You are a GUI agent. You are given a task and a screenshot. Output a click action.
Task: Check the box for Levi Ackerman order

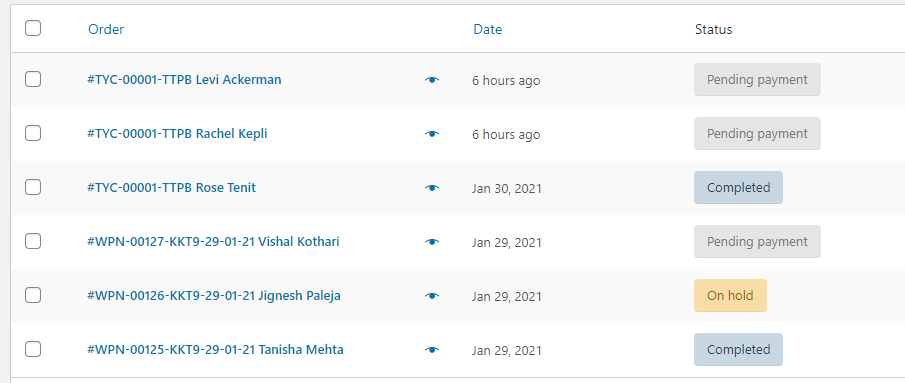[33, 79]
